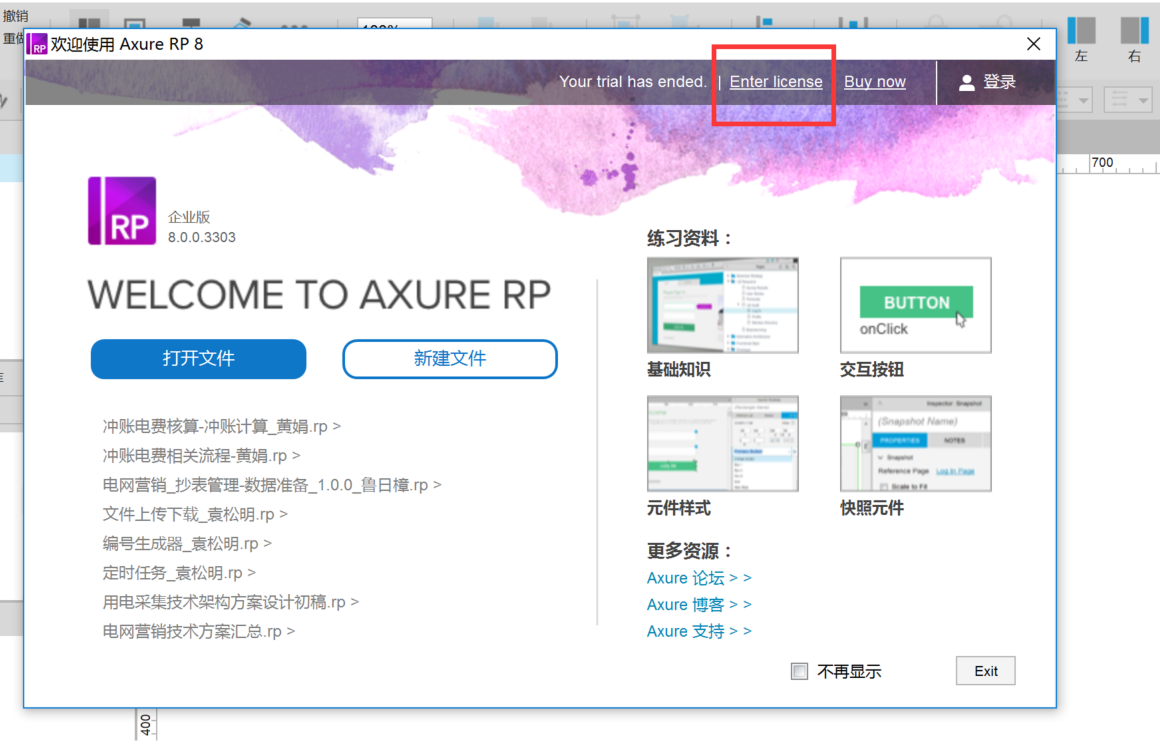Check the 不再显示 checkbox
The width and height of the screenshot is (1160, 742).
click(799, 671)
